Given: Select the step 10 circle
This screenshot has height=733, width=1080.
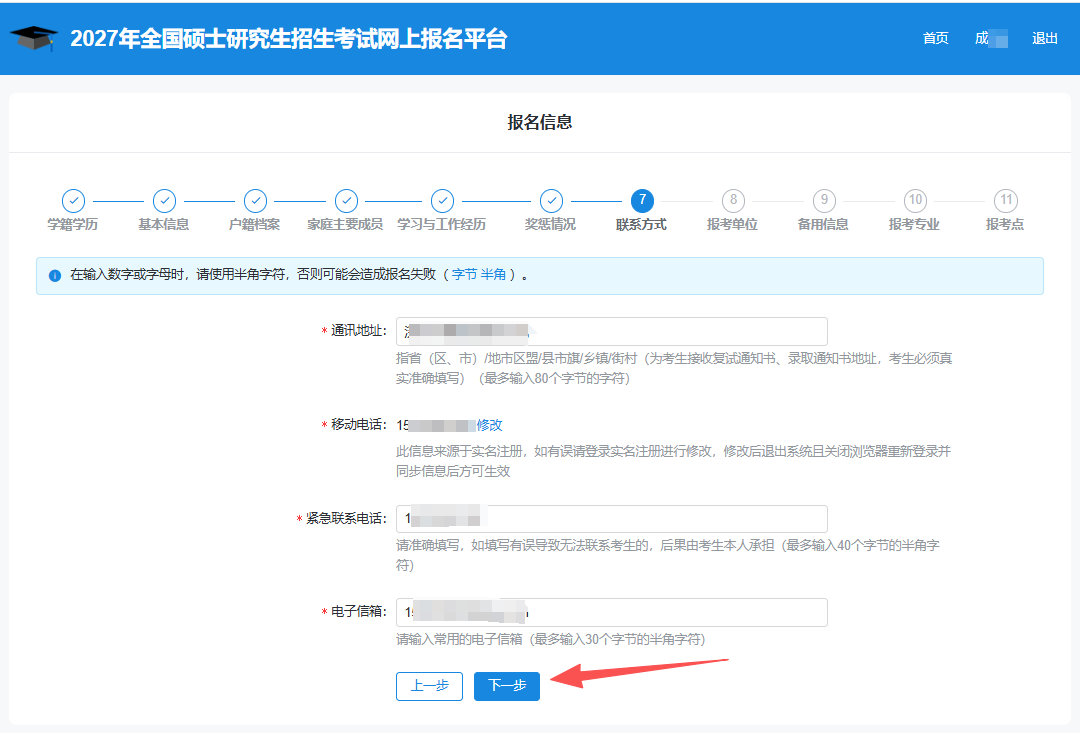Looking at the screenshot, I should [915, 201].
